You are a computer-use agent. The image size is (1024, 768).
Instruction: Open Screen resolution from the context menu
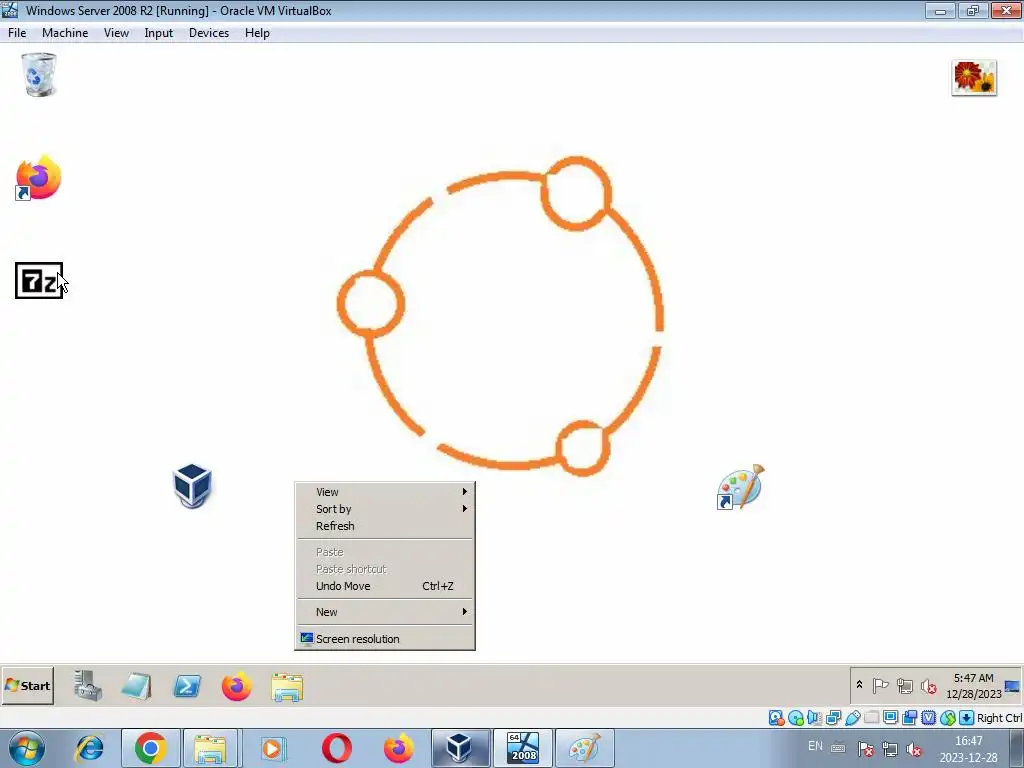tap(385, 639)
